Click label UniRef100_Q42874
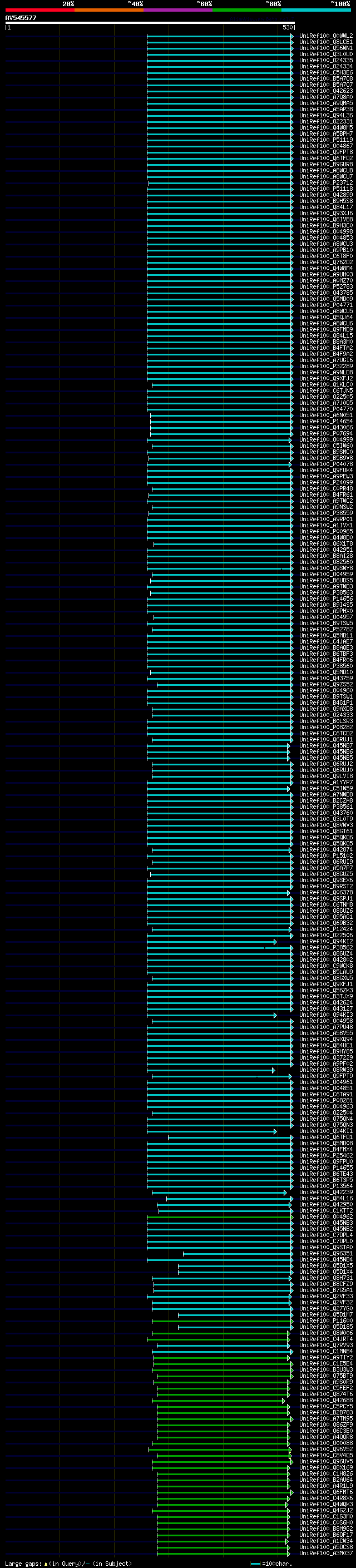This screenshot has height=1568, width=356. tap(326, 850)
